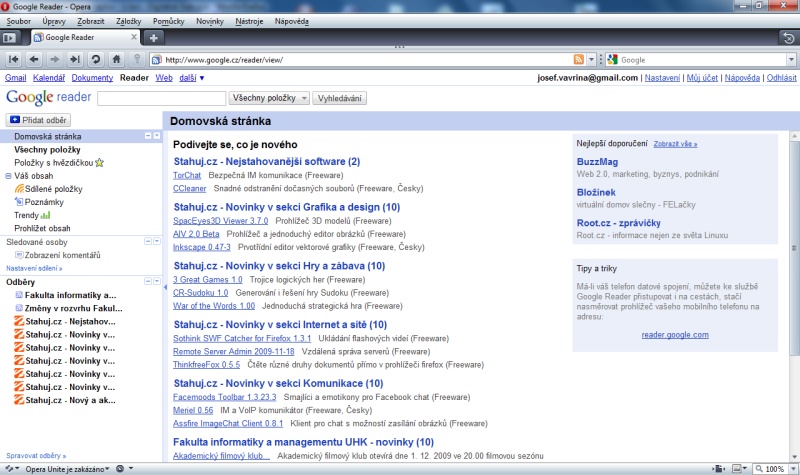Image resolution: width=800 pixels, height=475 pixels.
Task: Click the Opera sync status icon
Action: [9, 469]
